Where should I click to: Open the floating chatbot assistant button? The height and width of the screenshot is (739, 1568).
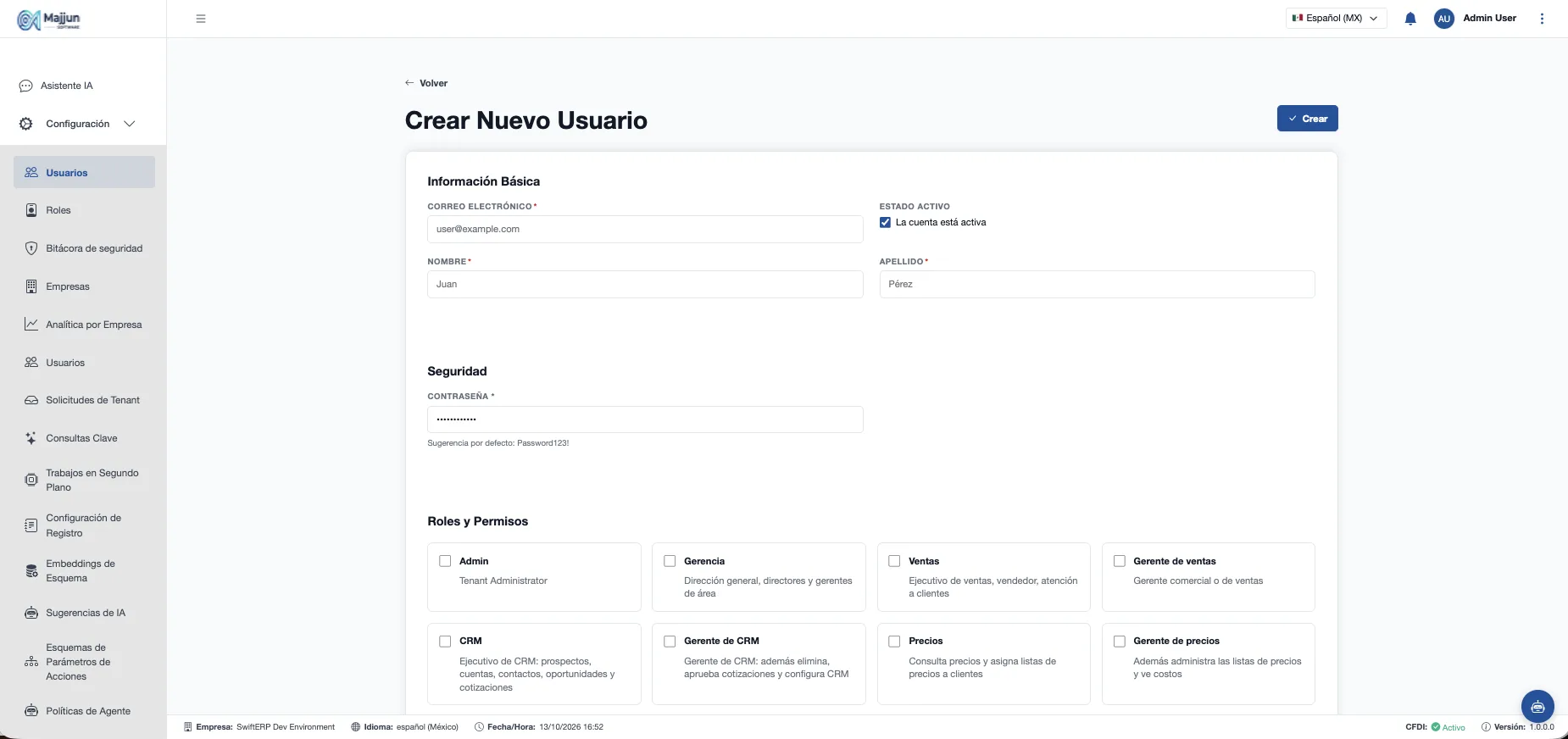1537,707
